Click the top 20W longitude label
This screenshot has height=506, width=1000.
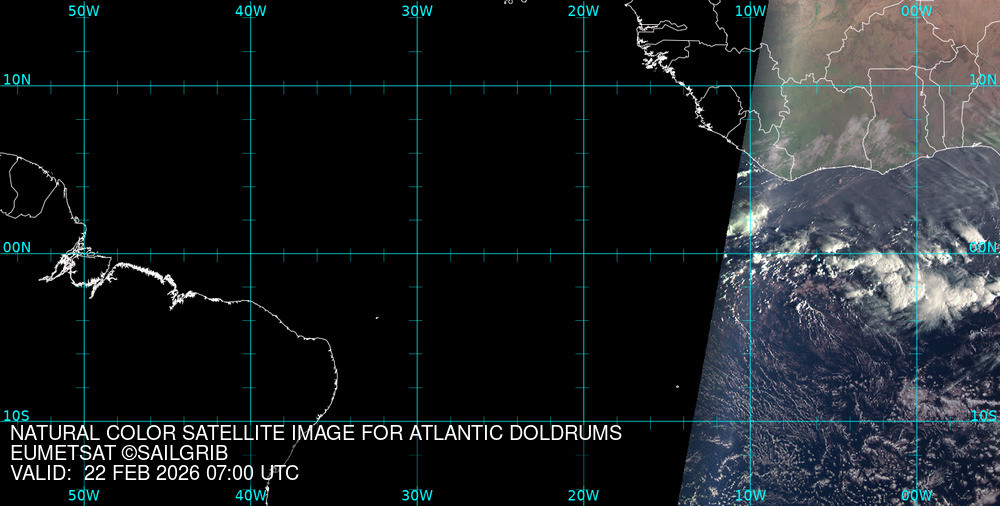tap(583, 11)
